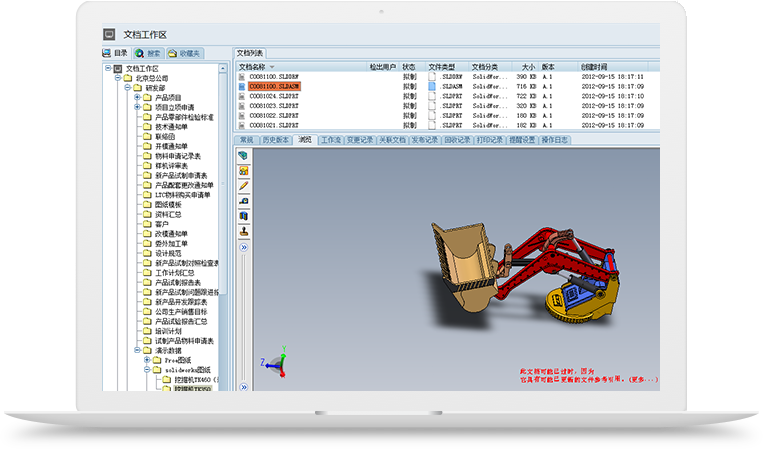Click the file type icon of C0081100.SLDASM
Screen dimensions: 763x449
(x=433, y=86)
